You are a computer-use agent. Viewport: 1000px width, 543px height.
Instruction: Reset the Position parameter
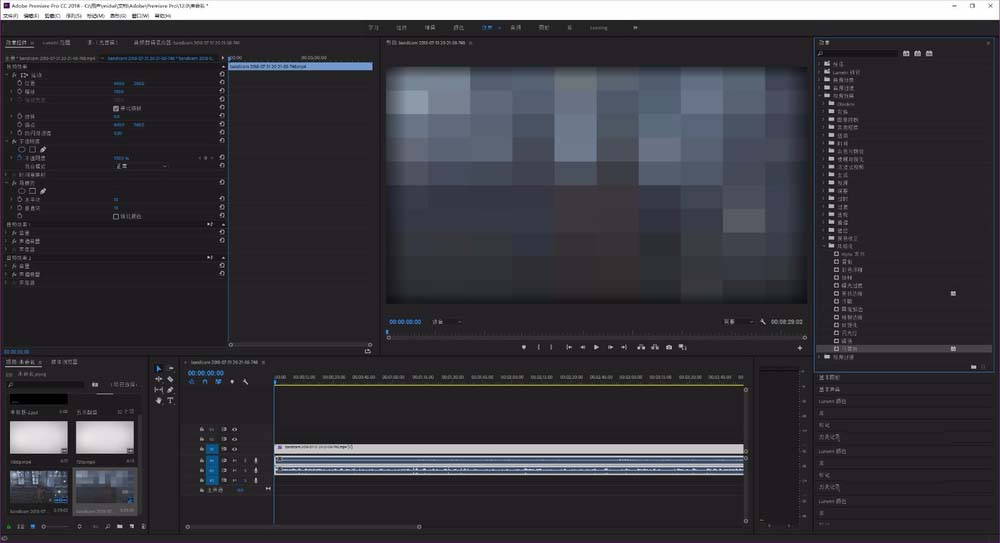point(222,83)
